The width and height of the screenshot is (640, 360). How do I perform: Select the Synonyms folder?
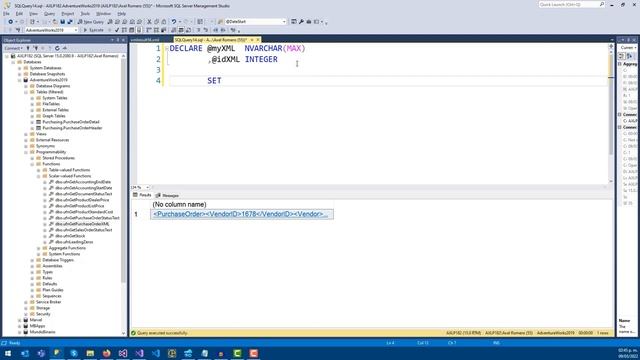point(45,146)
